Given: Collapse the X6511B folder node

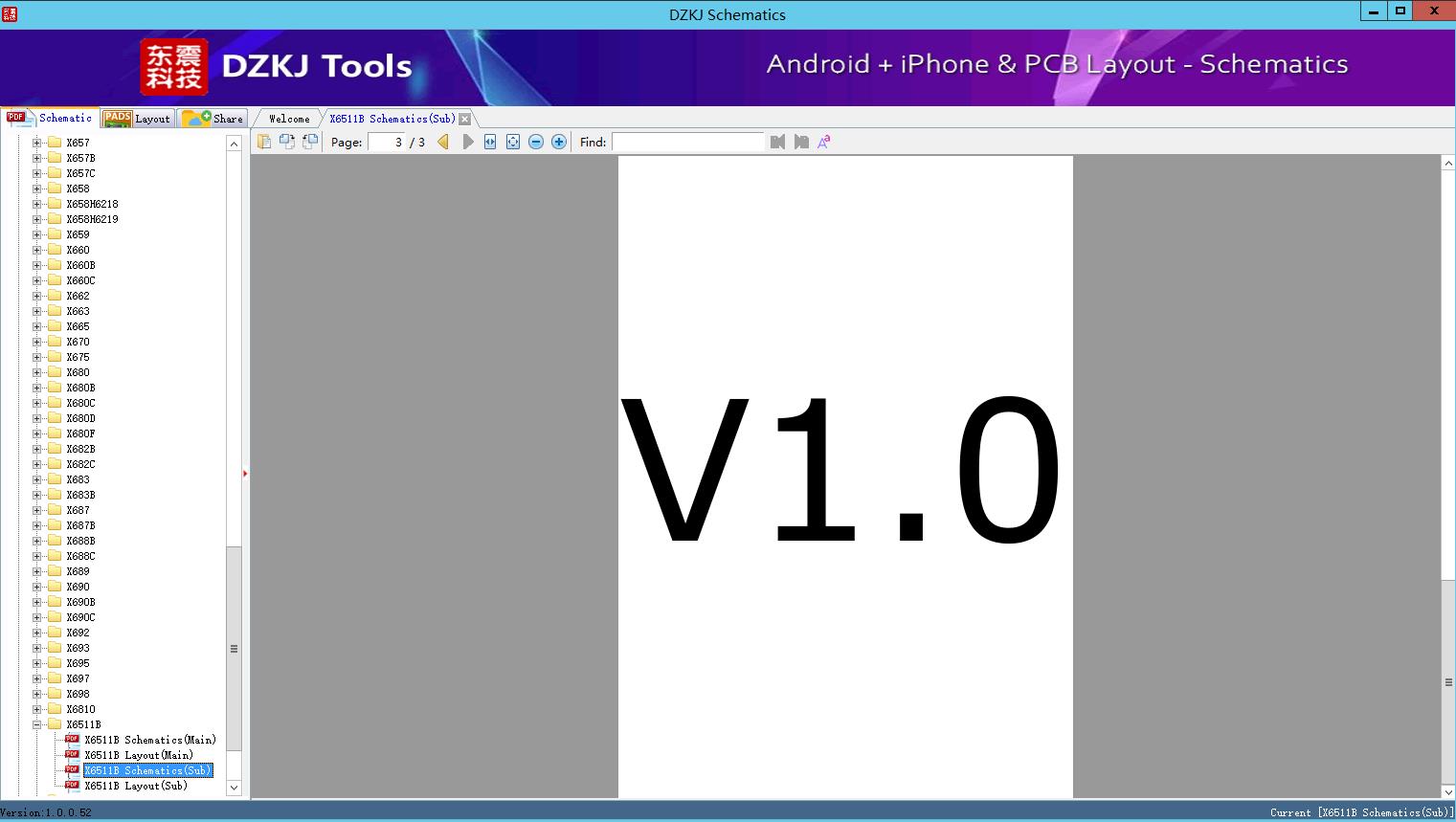Looking at the screenshot, I should click(37, 724).
